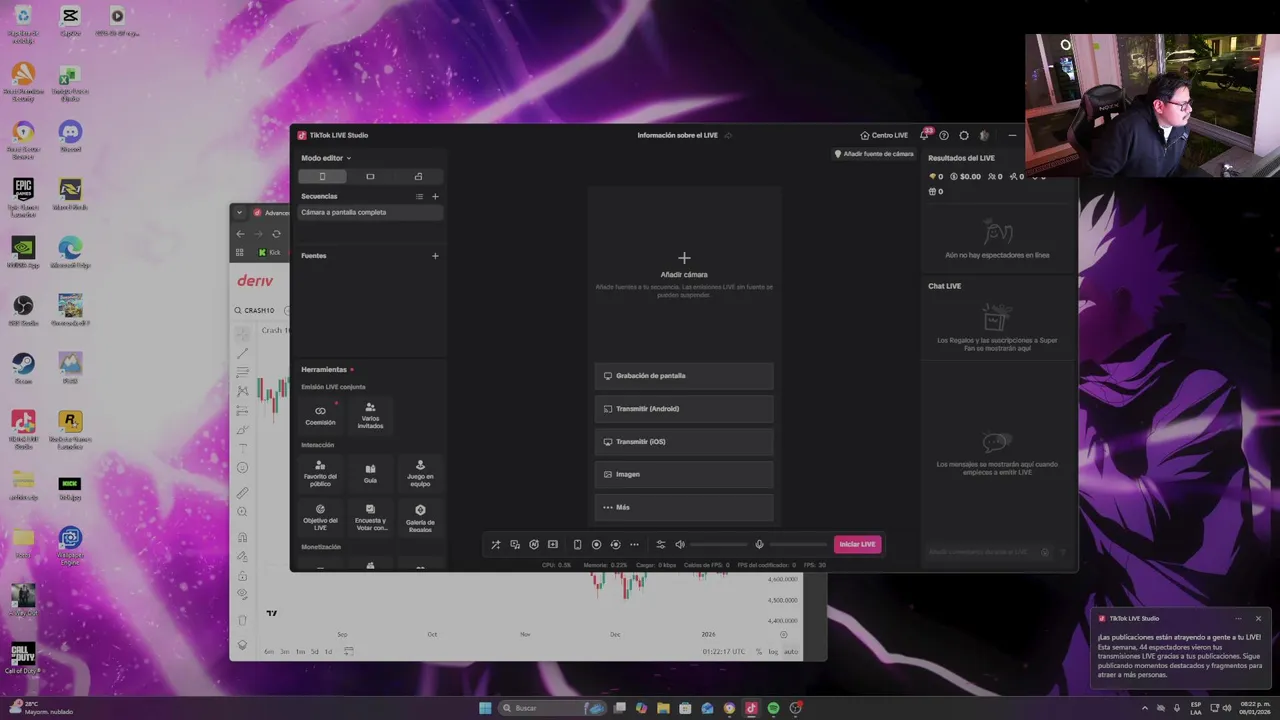Open the help question mark icon

pyautogui.click(x=944, y=135)
